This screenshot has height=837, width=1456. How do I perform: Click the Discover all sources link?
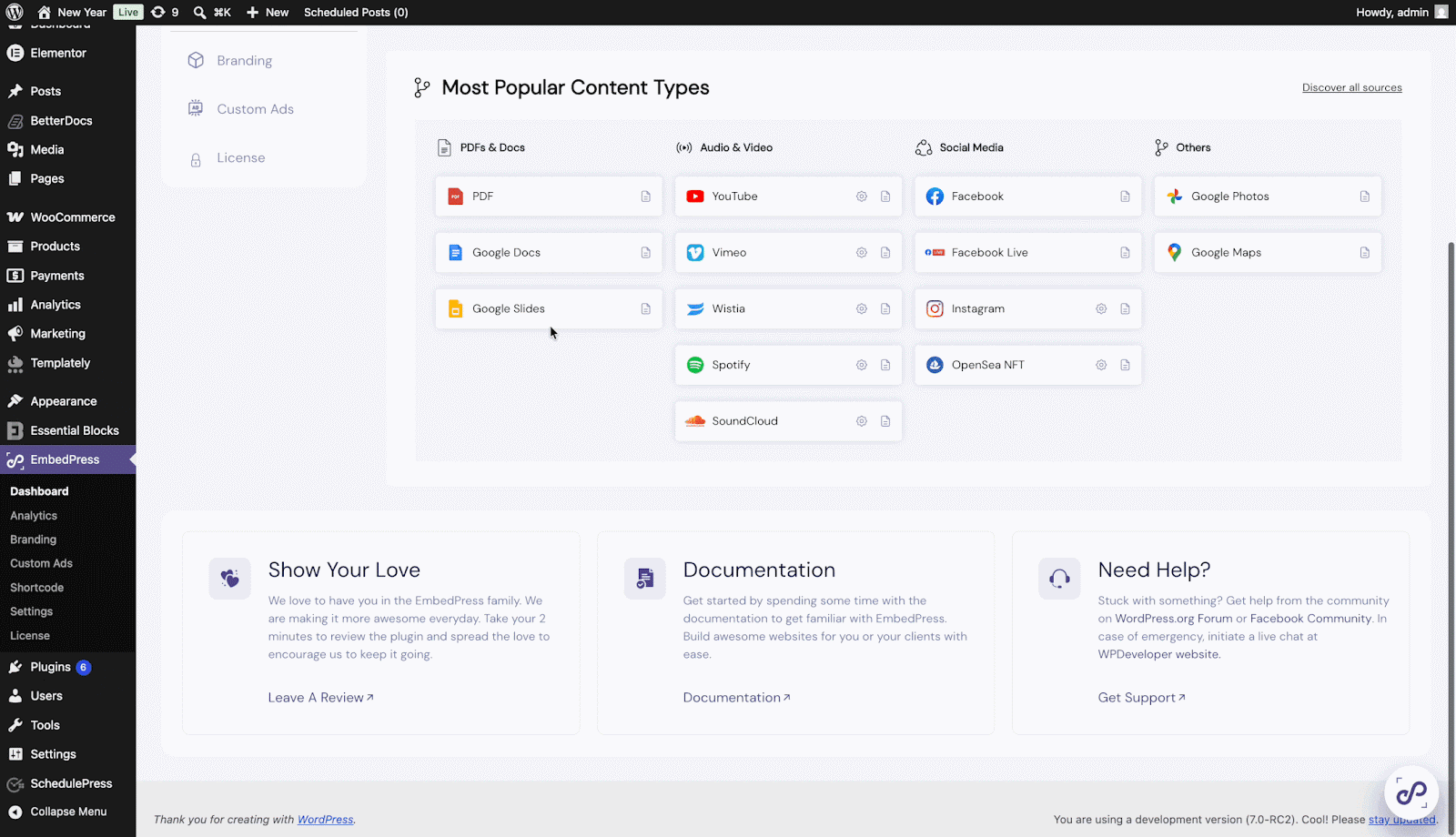[x=1351, y=88]
